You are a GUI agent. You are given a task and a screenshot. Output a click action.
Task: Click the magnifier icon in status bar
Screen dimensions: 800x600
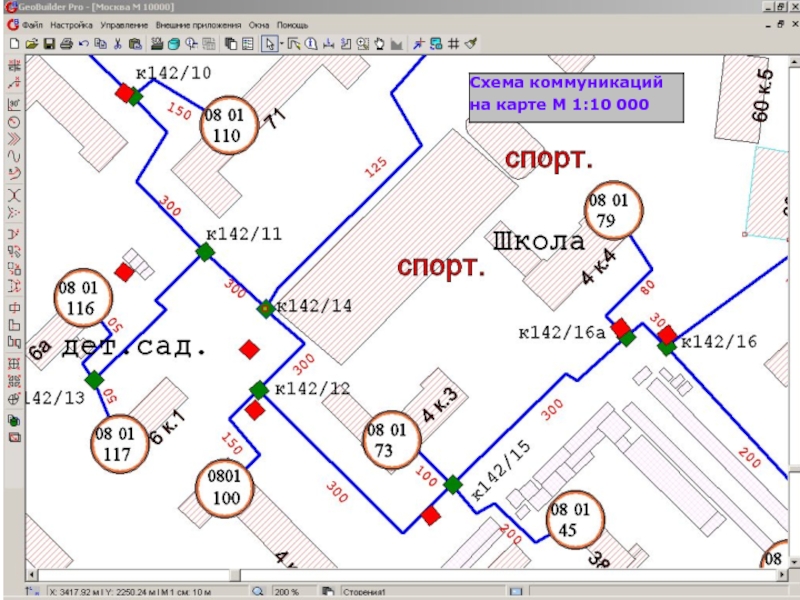coord(257,591)
